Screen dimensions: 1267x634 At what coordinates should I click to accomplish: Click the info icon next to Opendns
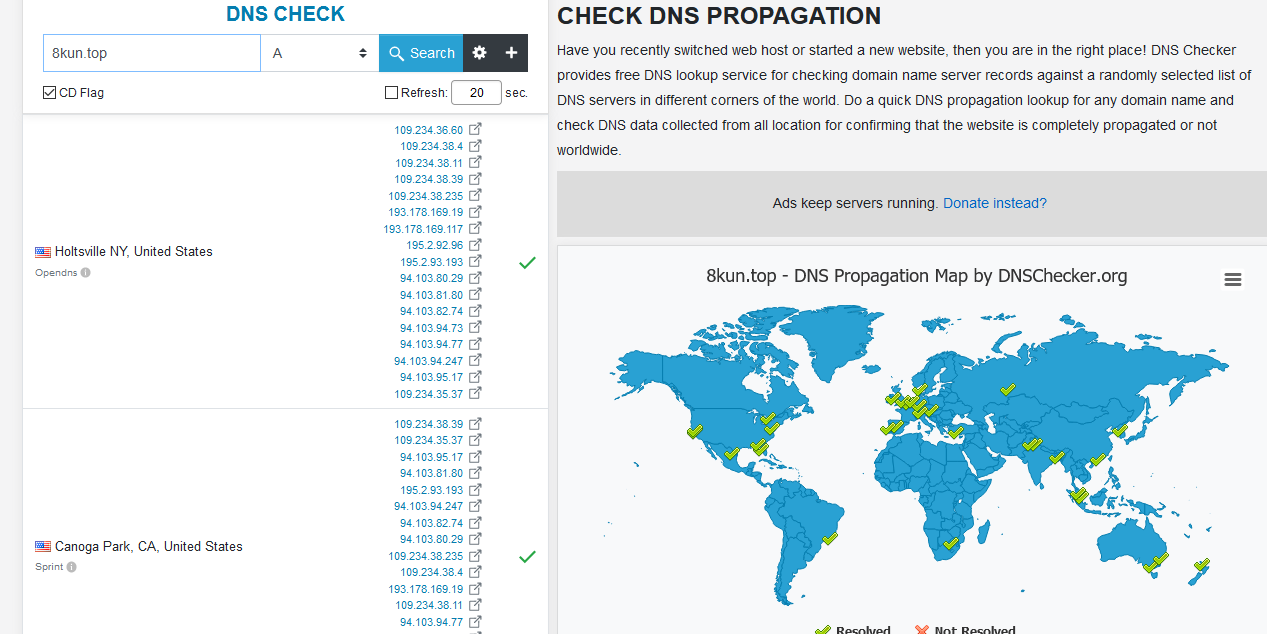click(x=86, y=272)
